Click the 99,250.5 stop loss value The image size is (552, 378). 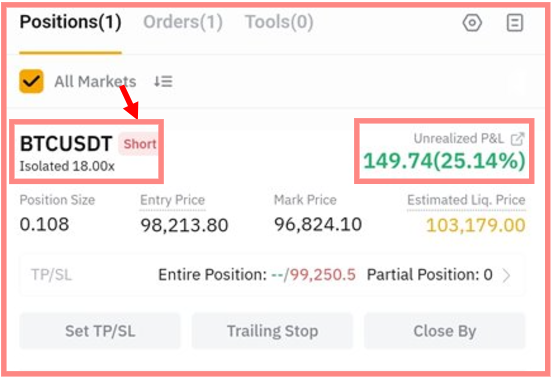pyautogui.click(x=323, y=275)
